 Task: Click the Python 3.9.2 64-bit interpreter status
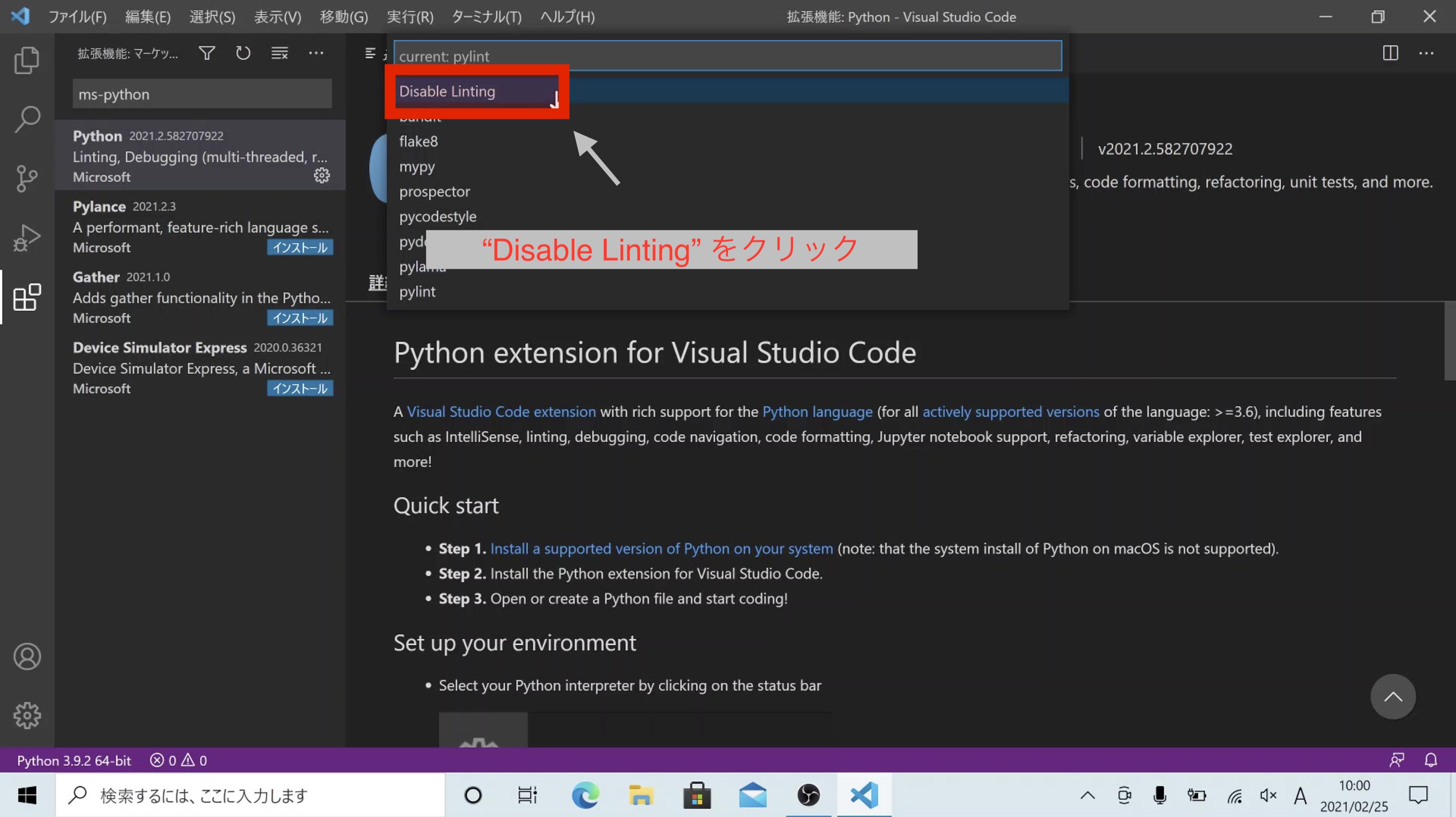click(x=74, y=761)
